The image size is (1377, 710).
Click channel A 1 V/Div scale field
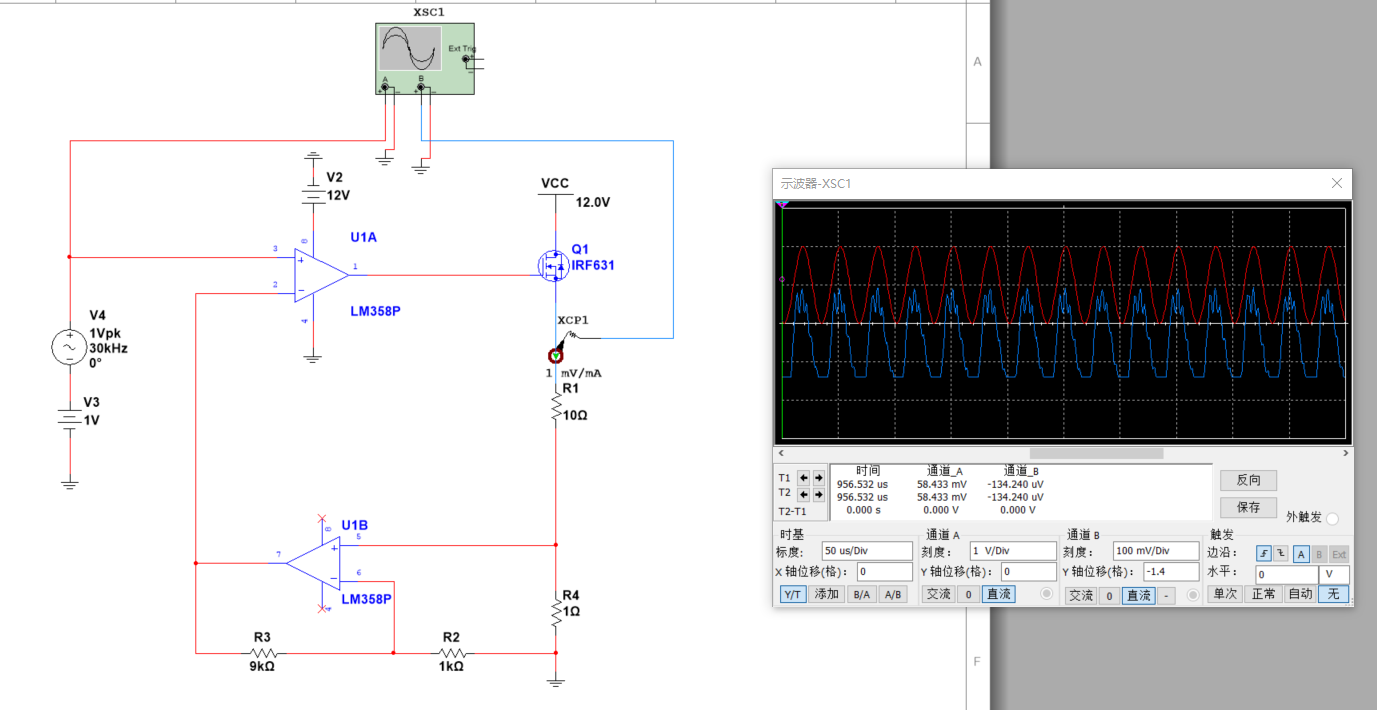pos(1012,551)
